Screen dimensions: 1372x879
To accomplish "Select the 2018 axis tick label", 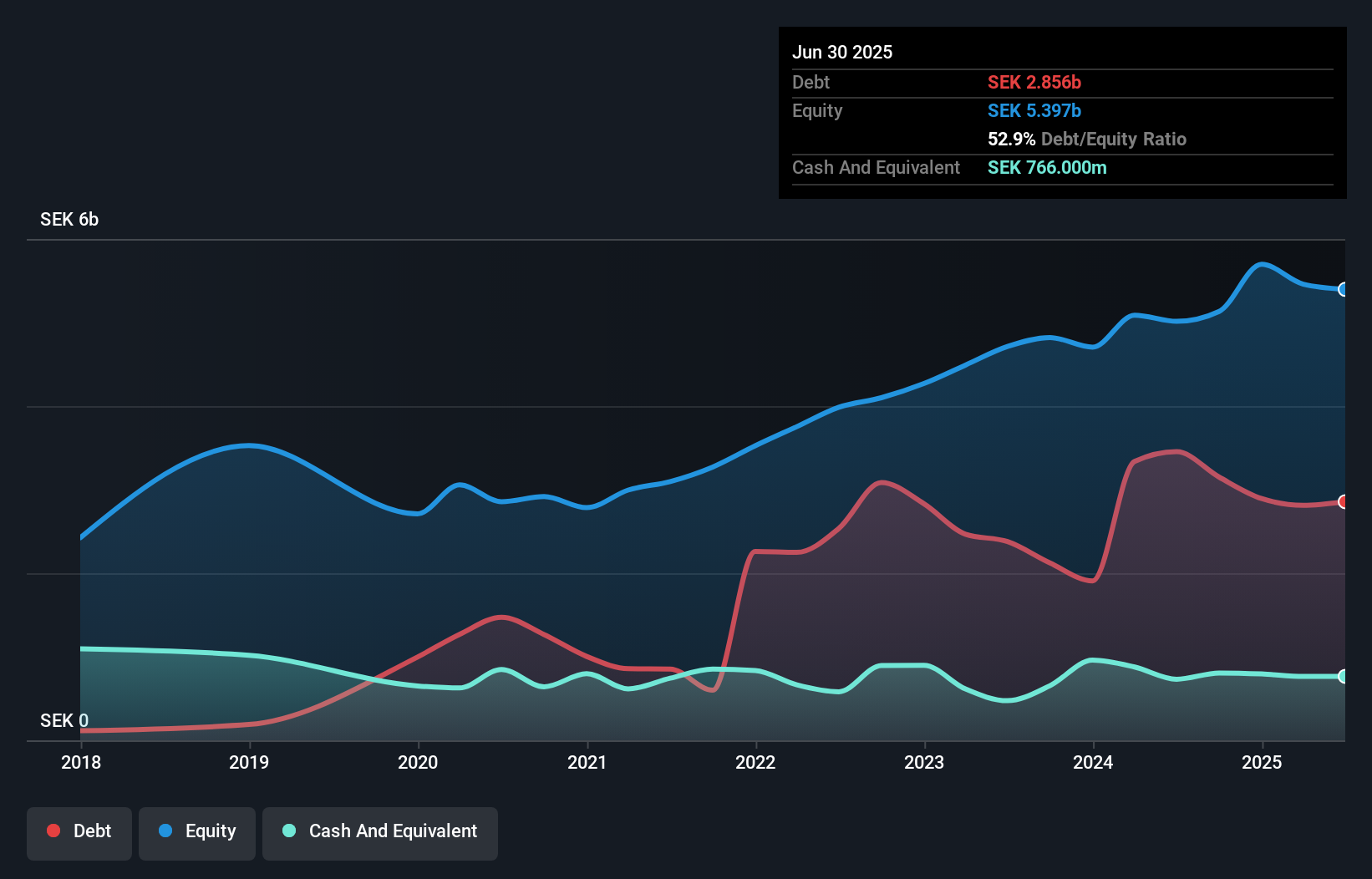I will (81, 762).
